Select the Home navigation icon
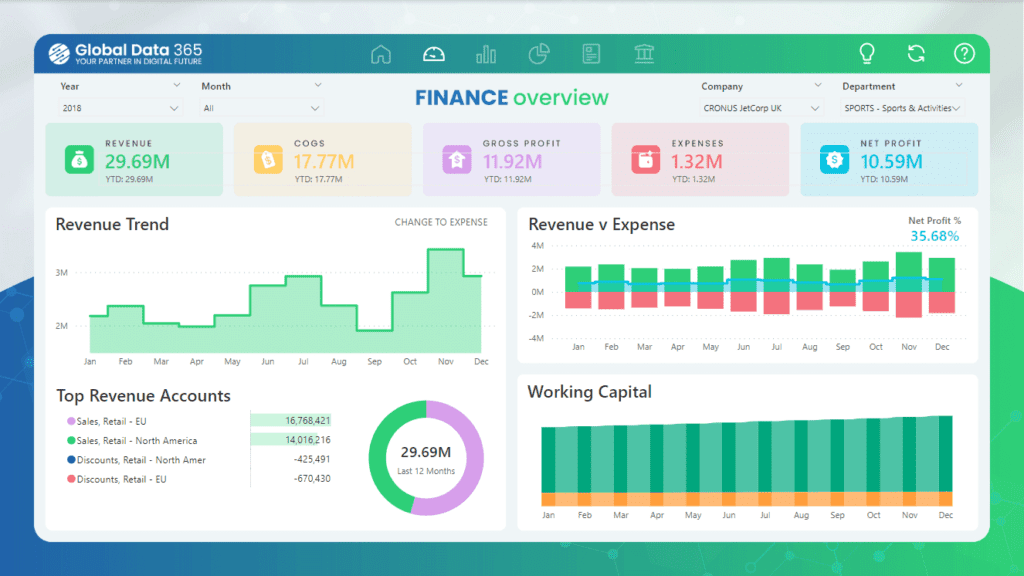The image size is (1024, 576). (x=381, y=54)
